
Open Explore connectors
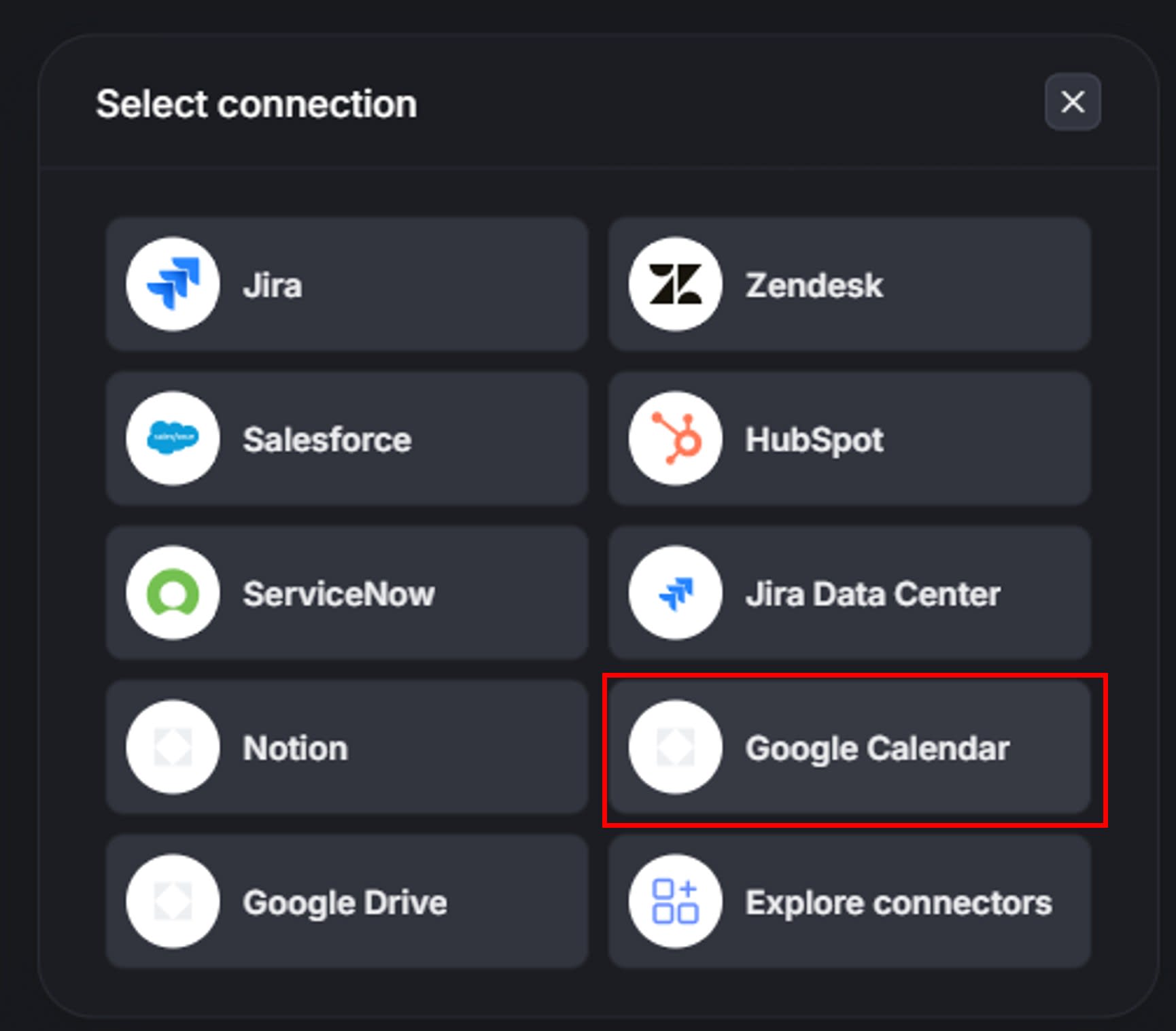click(x=848, y=901)
